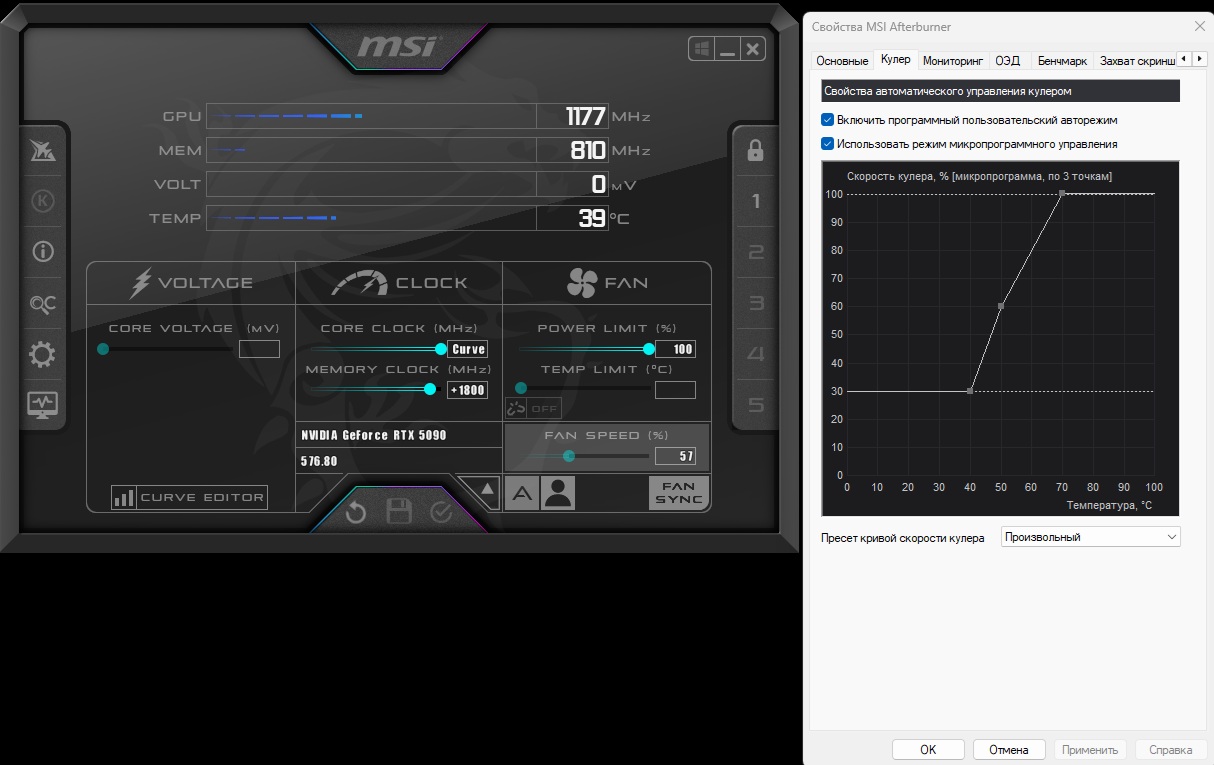Screen dimensions: 1214x765
Task: Open Пресет кривой скорости кулера dropdown
Action: [x=1091, y=537]
